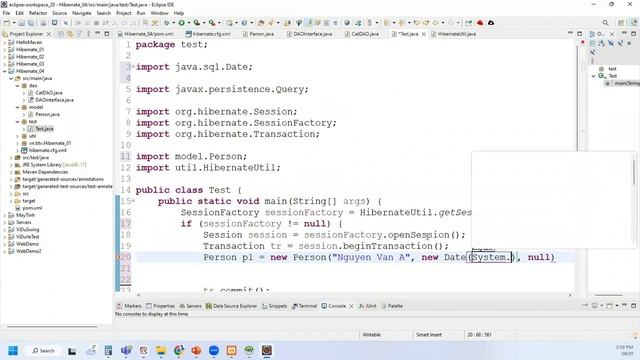Click the New file toolbar icon
Viewport: 640px width, 360px height.
pos(7,23)
